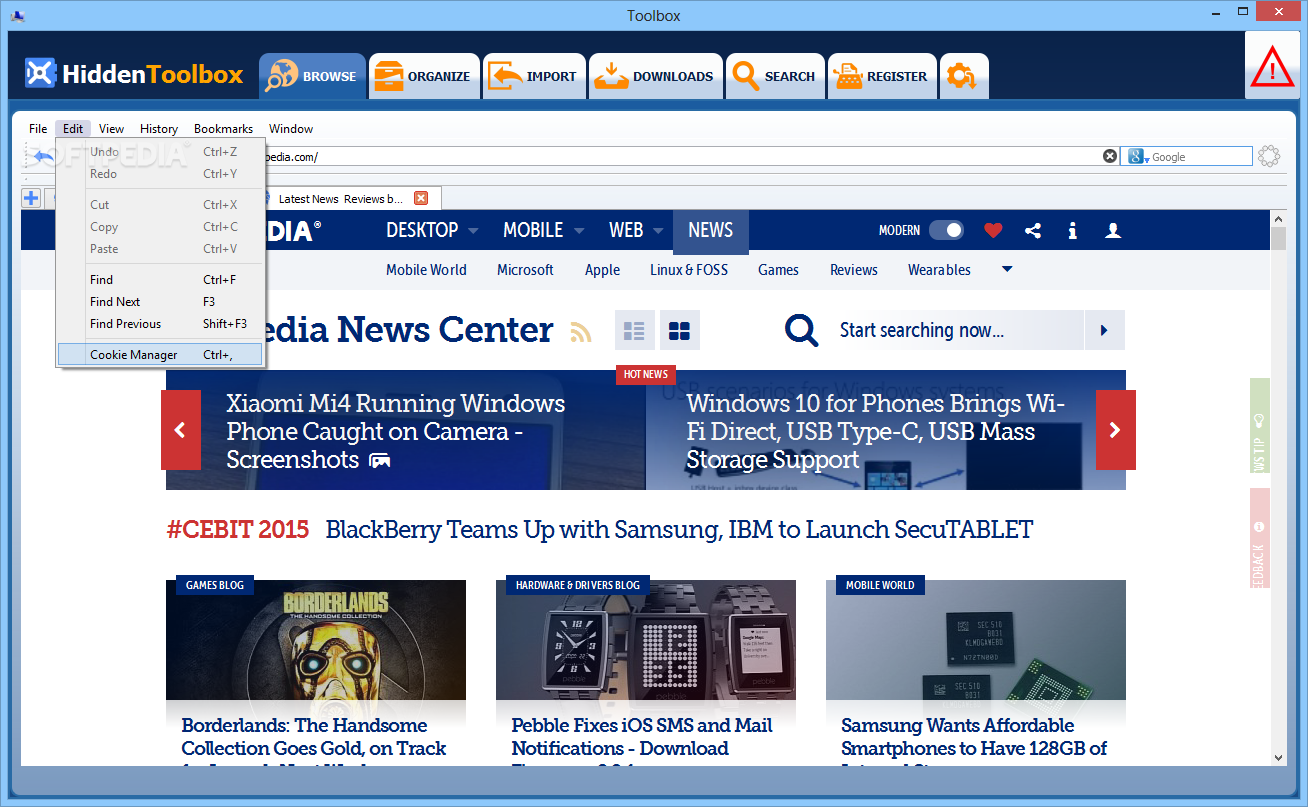Open the Mobile World link
The height and width of the screenshot is (807, 1308).
pyautogui.click(x=426, y=270)
